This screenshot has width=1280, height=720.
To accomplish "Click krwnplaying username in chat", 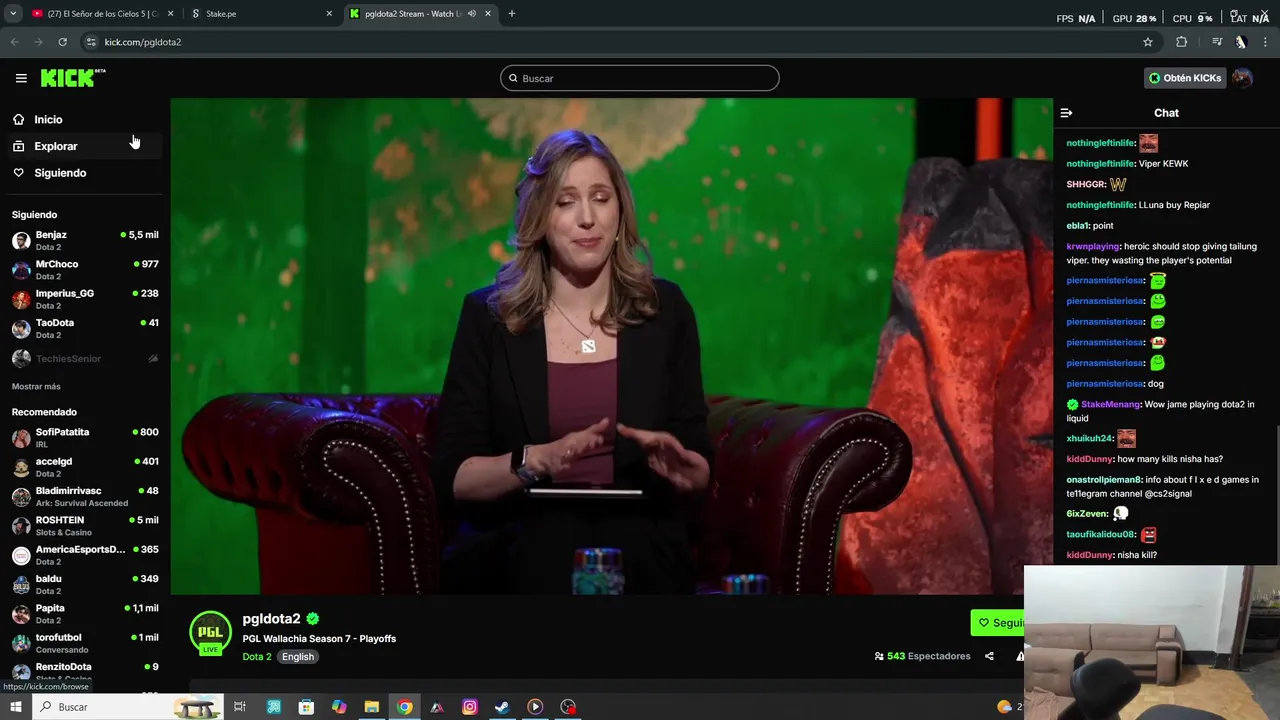I will [1093, 246].
